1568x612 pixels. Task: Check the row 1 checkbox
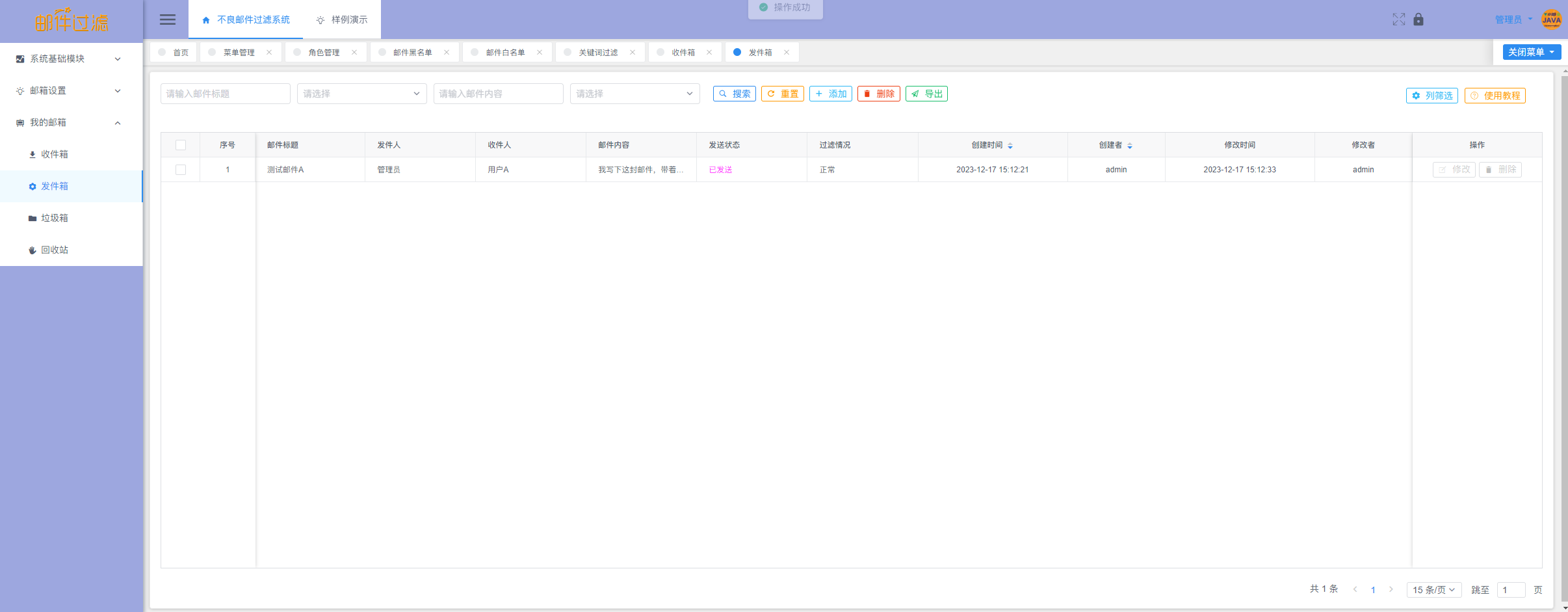(x=181, y=170)
